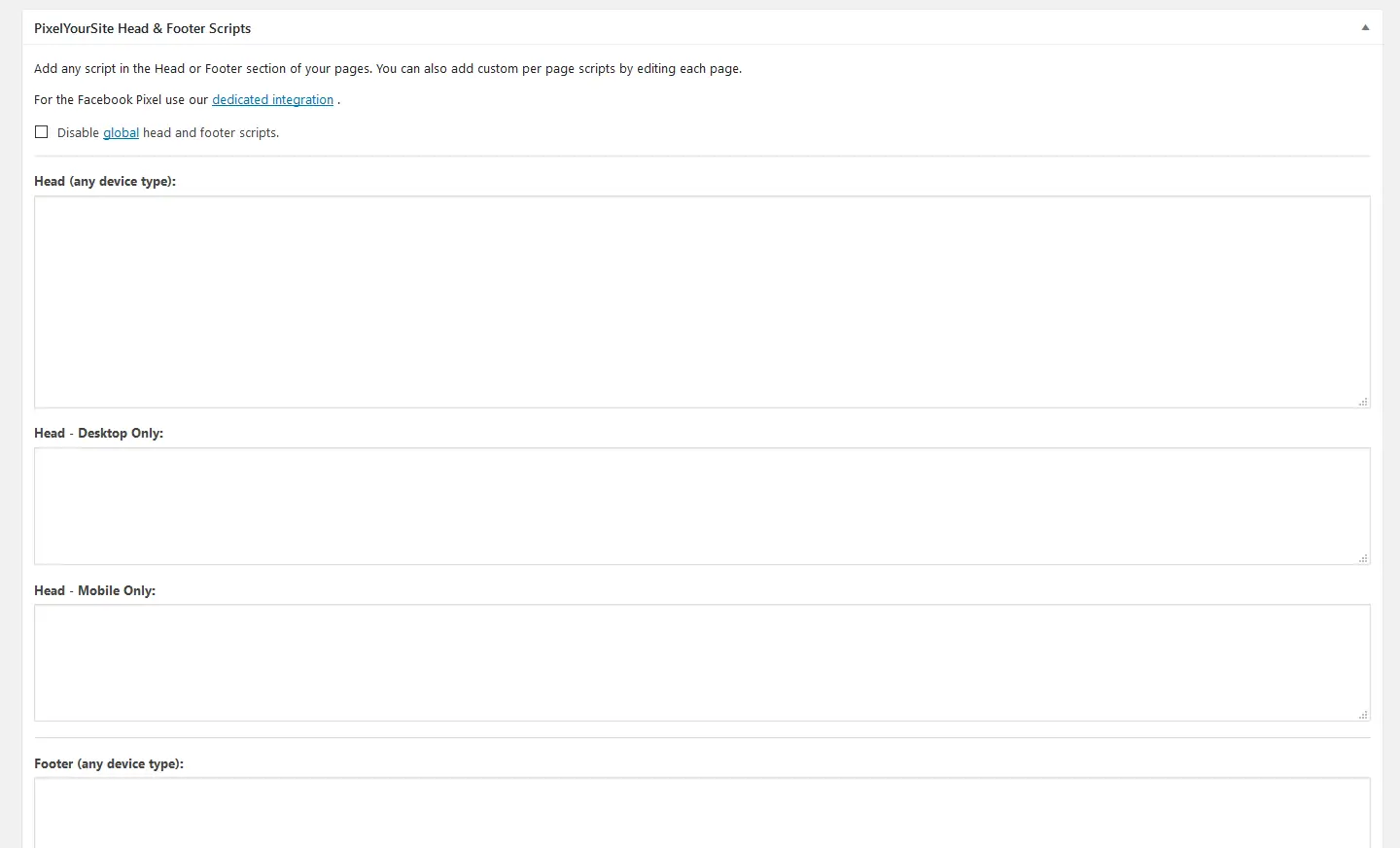Click the resize grip of Mobile Only textarea
Image resolution: width=1400 pixels, height=848 pixels.
click(x=1363, y=714)
